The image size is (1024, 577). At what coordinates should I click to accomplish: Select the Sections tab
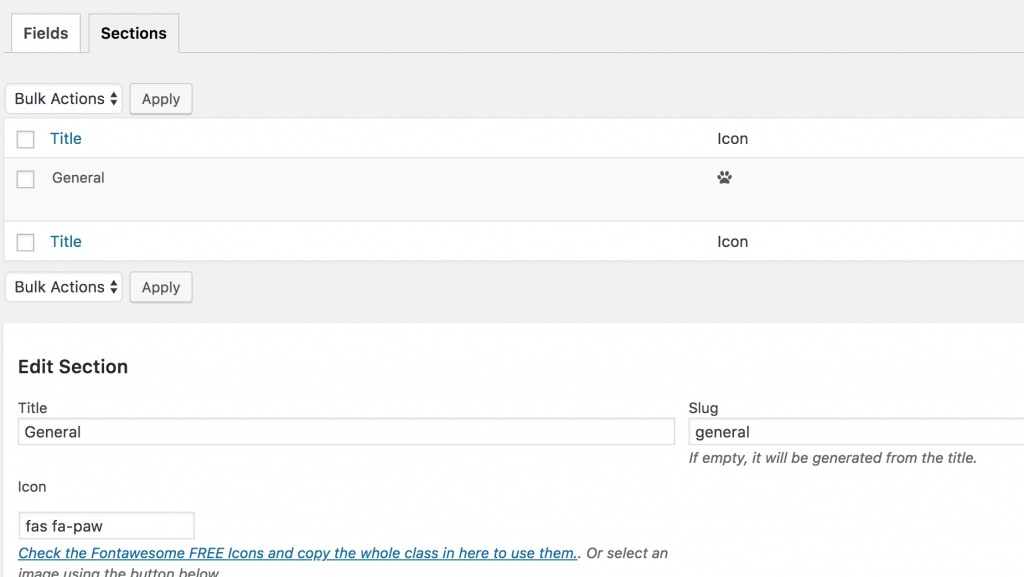[134, 33]
